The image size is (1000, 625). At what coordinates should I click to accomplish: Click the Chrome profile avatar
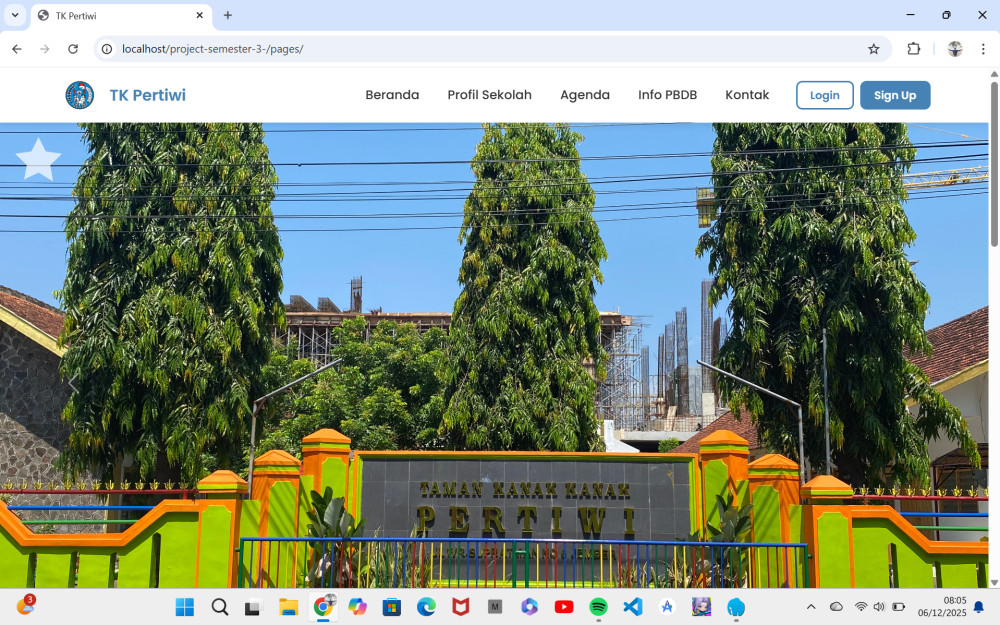pos(955,49)
